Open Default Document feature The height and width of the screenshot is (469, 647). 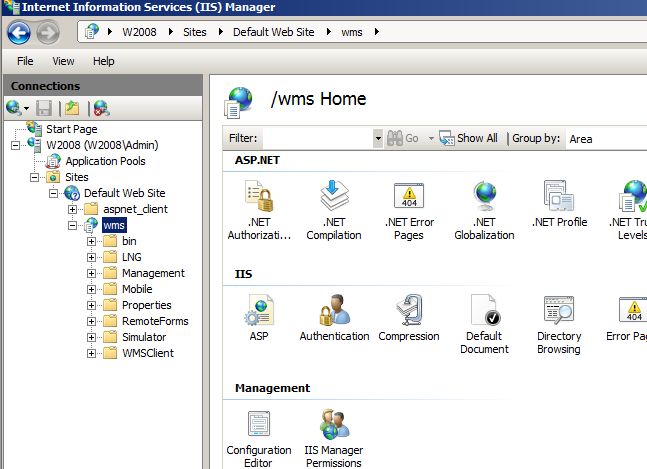pyautogui.click(x=484, y=324)
